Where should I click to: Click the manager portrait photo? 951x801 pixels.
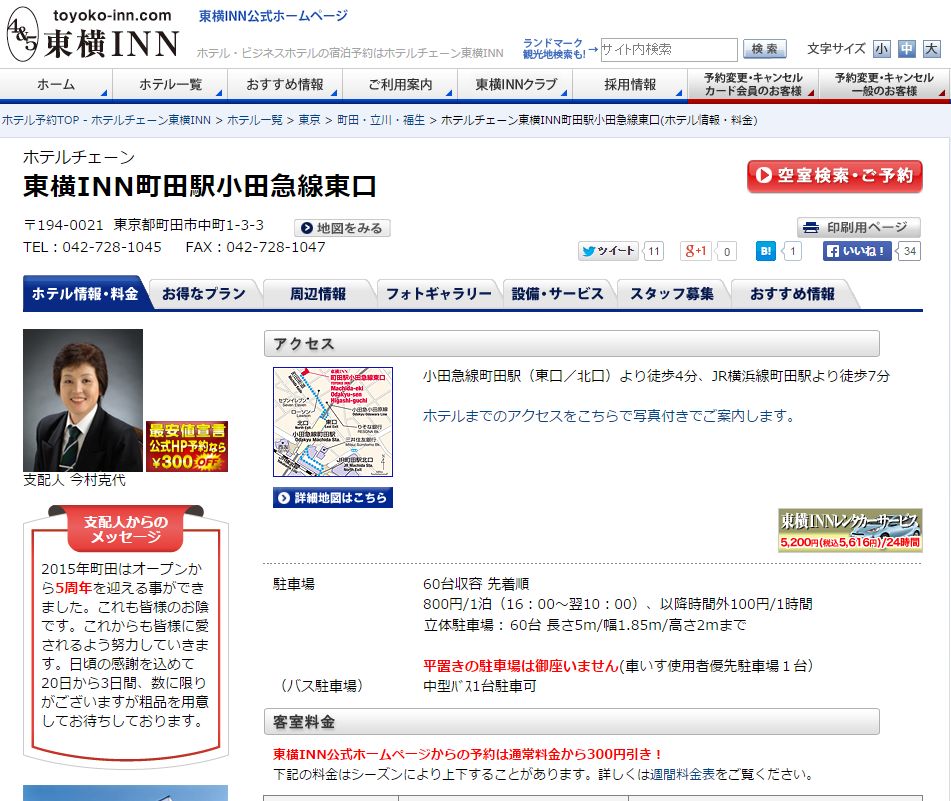(x=83, y=400)
